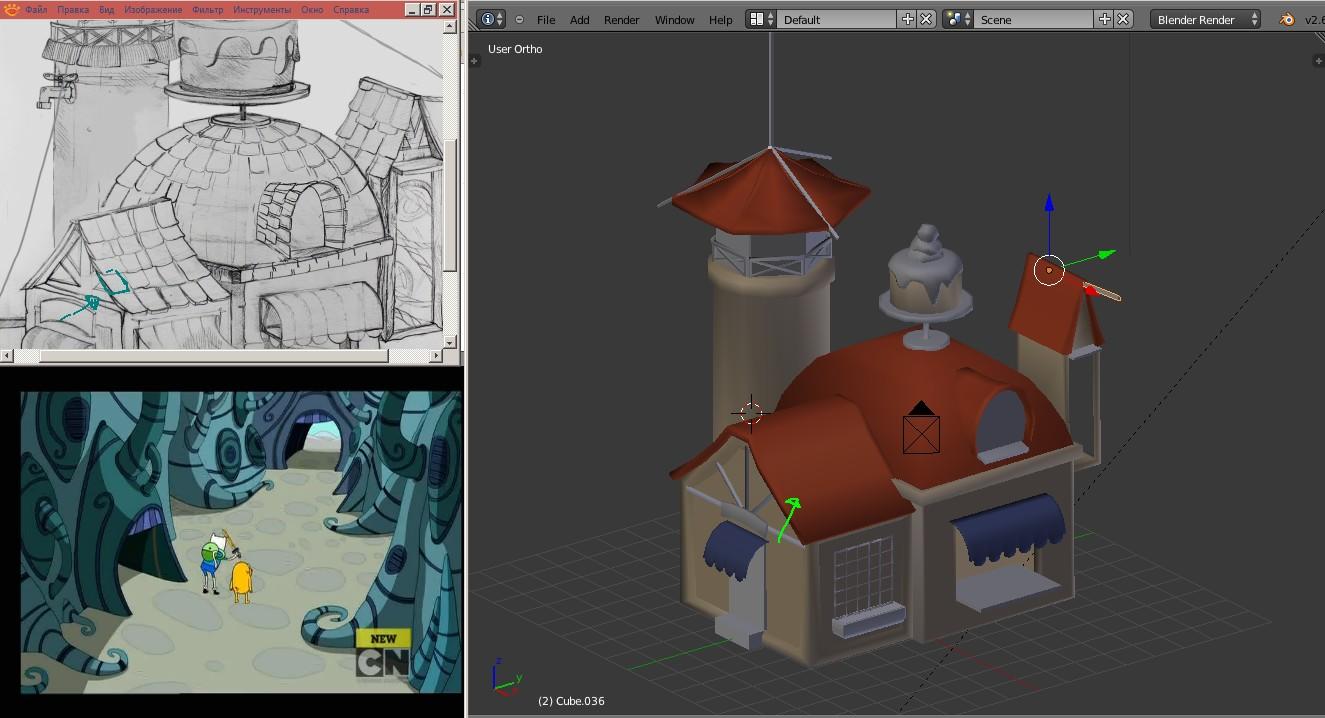The image size is (1325, 718).
Task: Open the Правка menu in image viewer
Action: point(73,9)
